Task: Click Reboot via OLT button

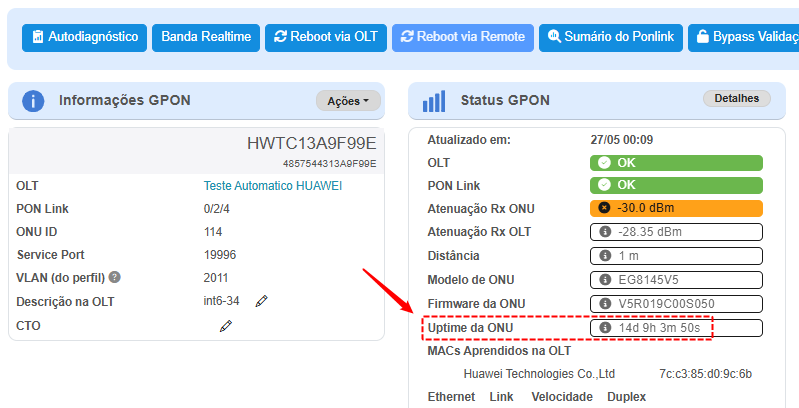Action: coord(326,37)
